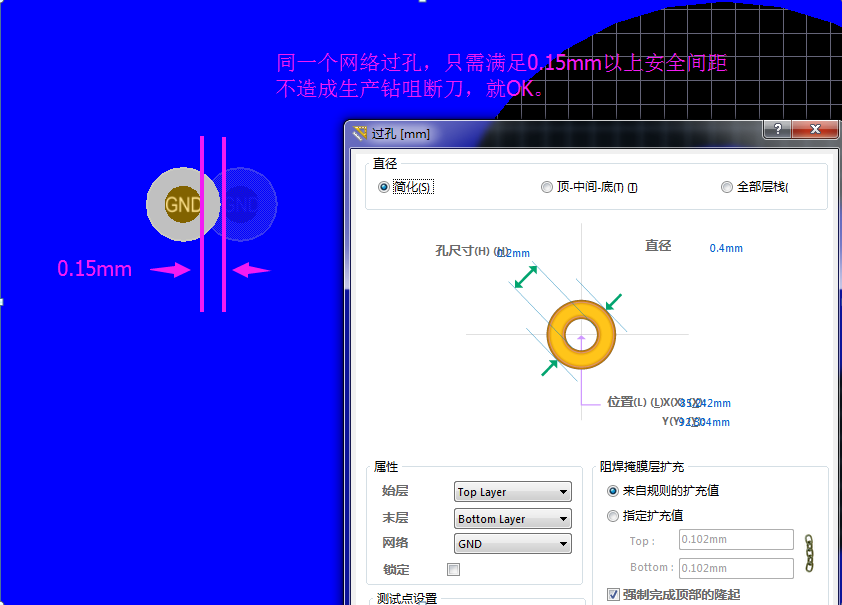Click the Top expansion 0.102mm field
Viewport: 842px width, 605px height.
click(735, 541)
